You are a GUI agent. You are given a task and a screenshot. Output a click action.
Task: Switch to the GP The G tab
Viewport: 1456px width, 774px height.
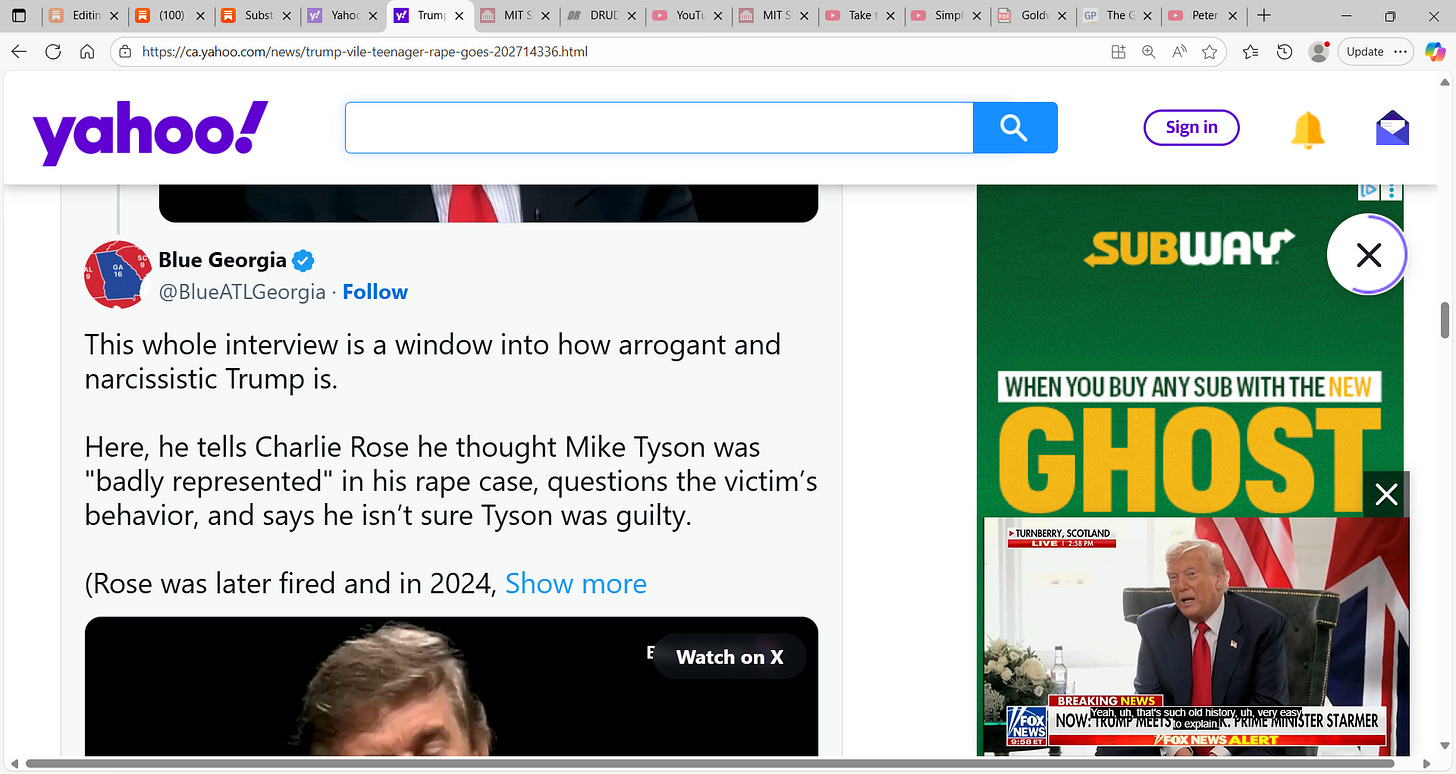coord(1117,16)
